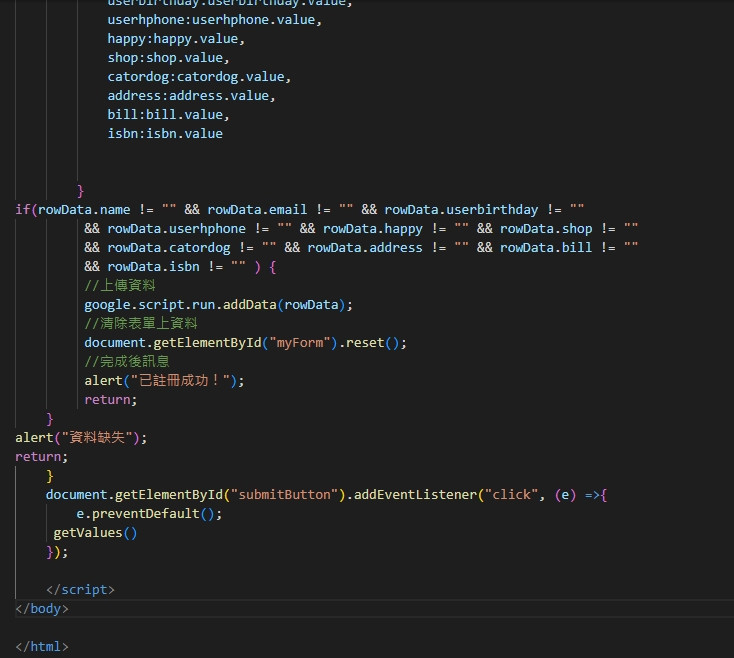
Task: Click the line "happy:happy.value,"
Action: coord(176,39)
